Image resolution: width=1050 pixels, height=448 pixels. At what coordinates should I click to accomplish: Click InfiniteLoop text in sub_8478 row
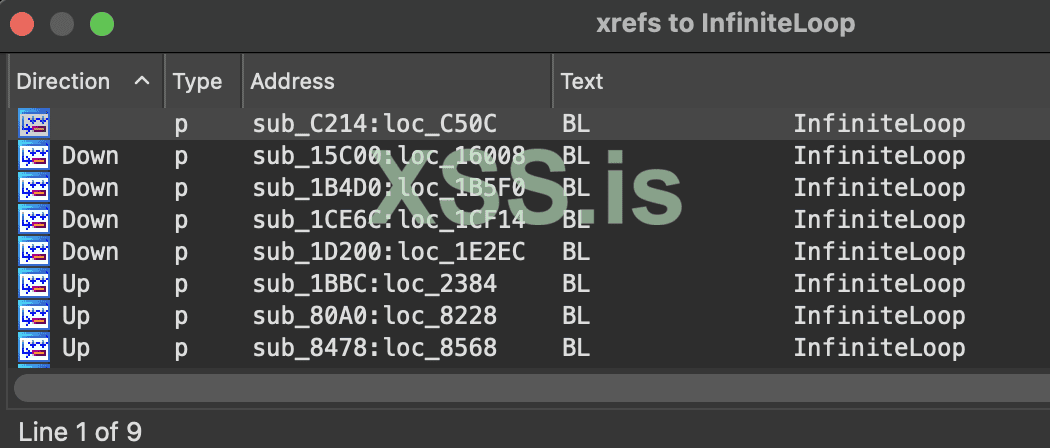point(879,348)
